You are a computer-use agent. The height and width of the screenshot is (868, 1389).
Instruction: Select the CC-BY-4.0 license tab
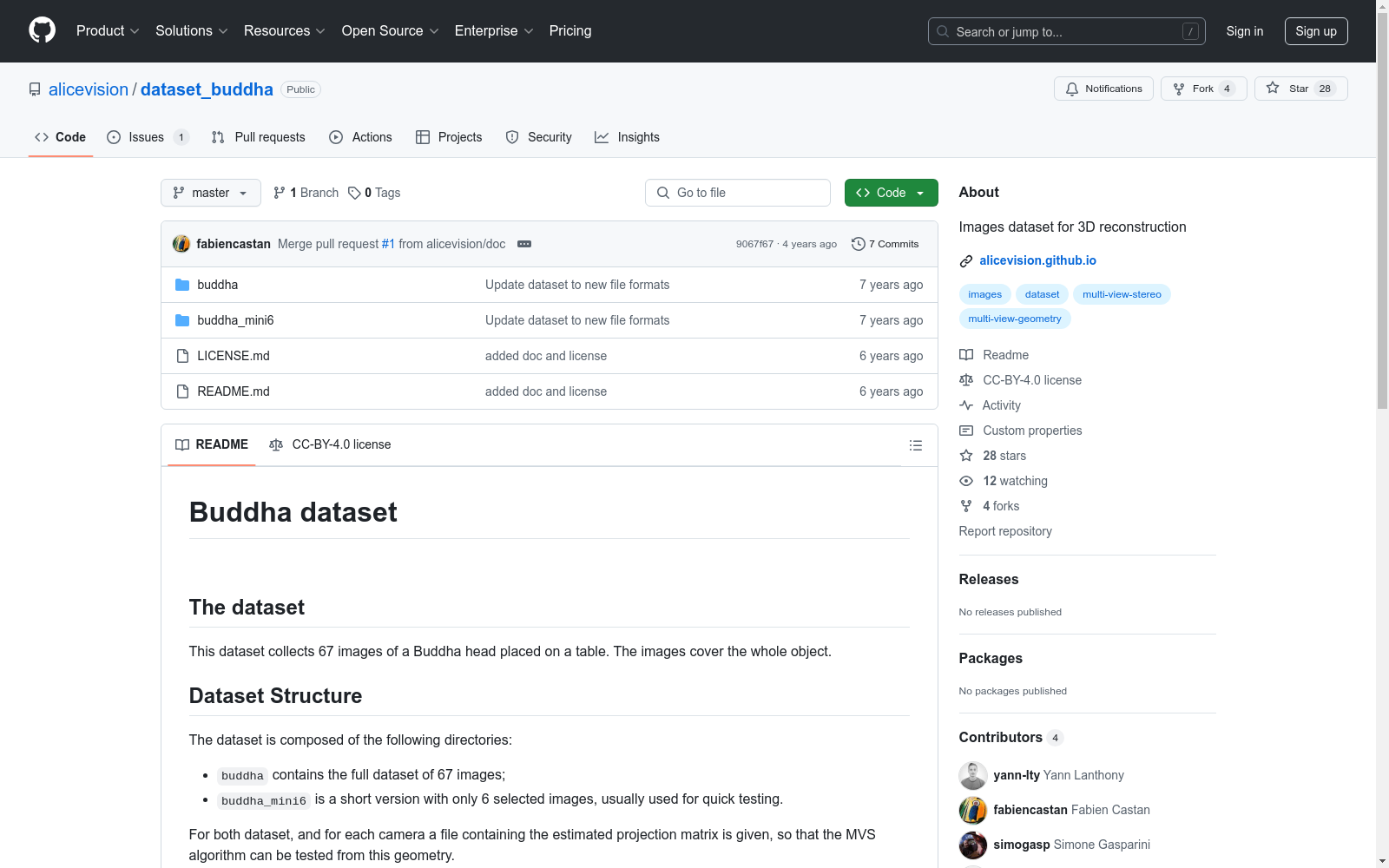330,444
